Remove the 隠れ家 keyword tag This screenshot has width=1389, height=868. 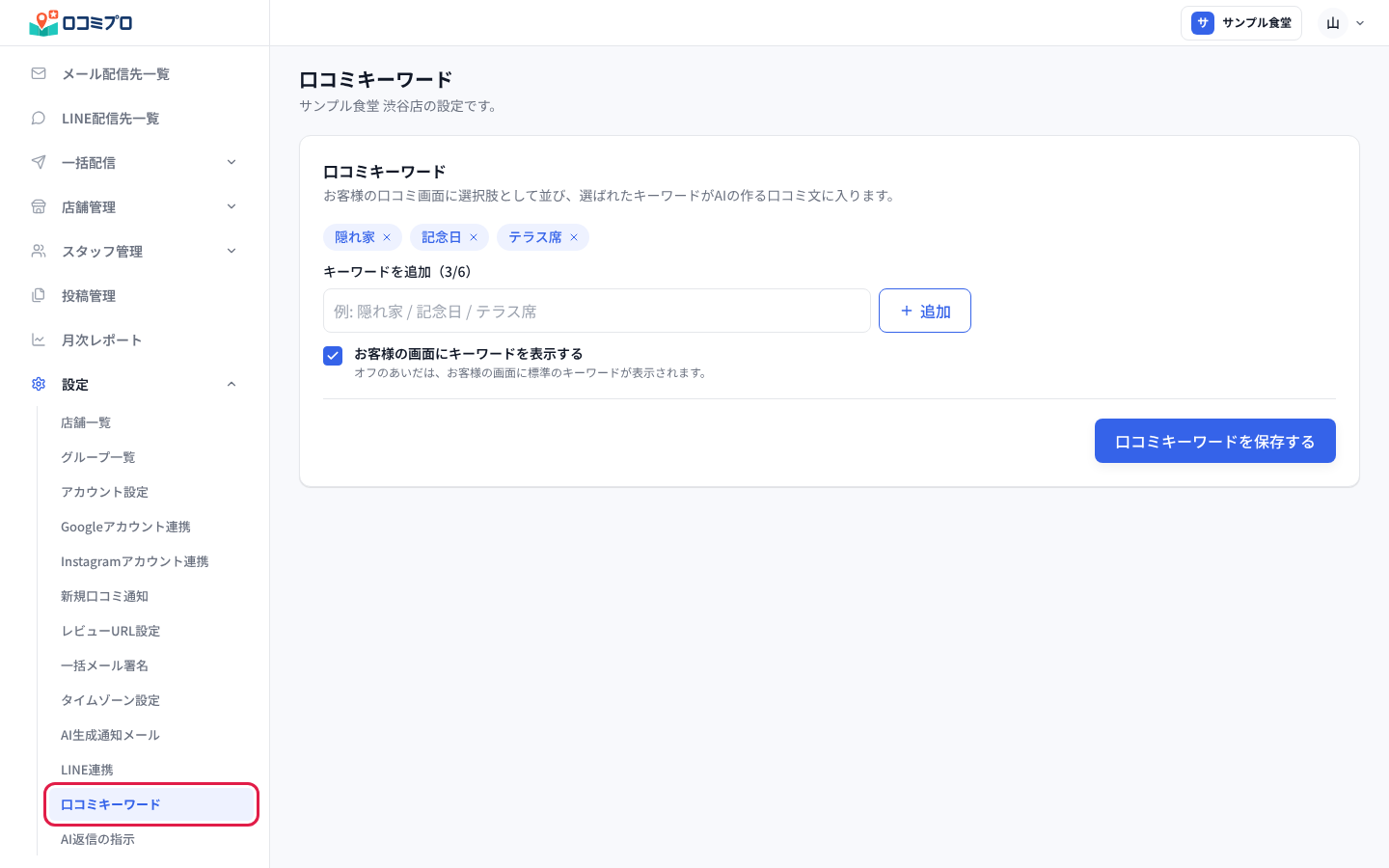(x=387, y=237)
